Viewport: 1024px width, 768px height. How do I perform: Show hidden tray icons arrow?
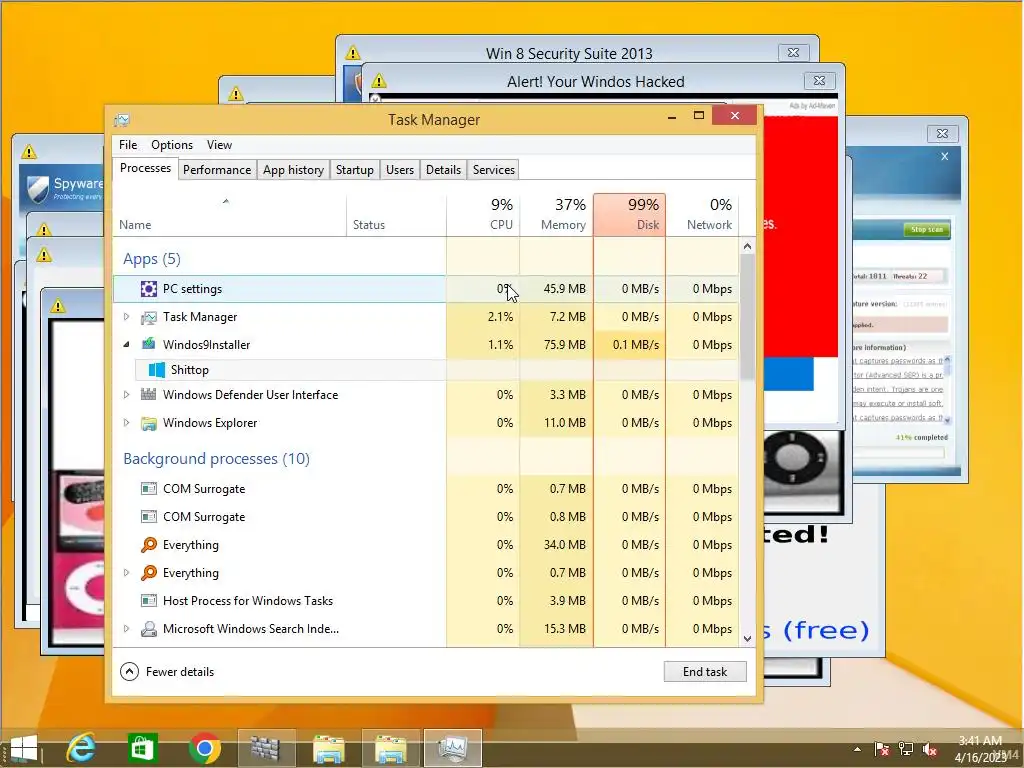point(857,749)
